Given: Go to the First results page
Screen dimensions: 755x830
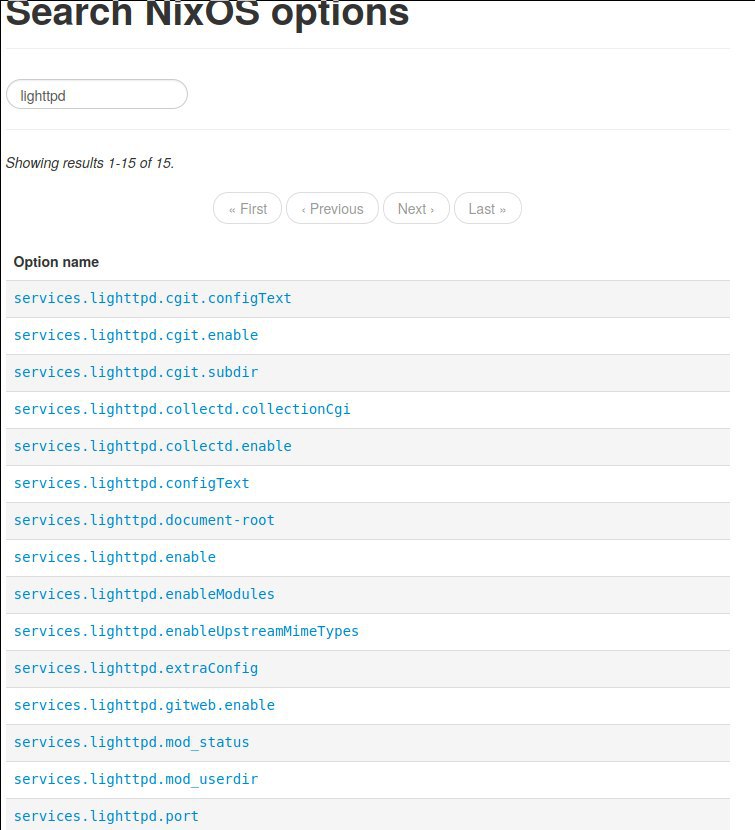Looking at the screenshot, I should (x=247, y=209).
